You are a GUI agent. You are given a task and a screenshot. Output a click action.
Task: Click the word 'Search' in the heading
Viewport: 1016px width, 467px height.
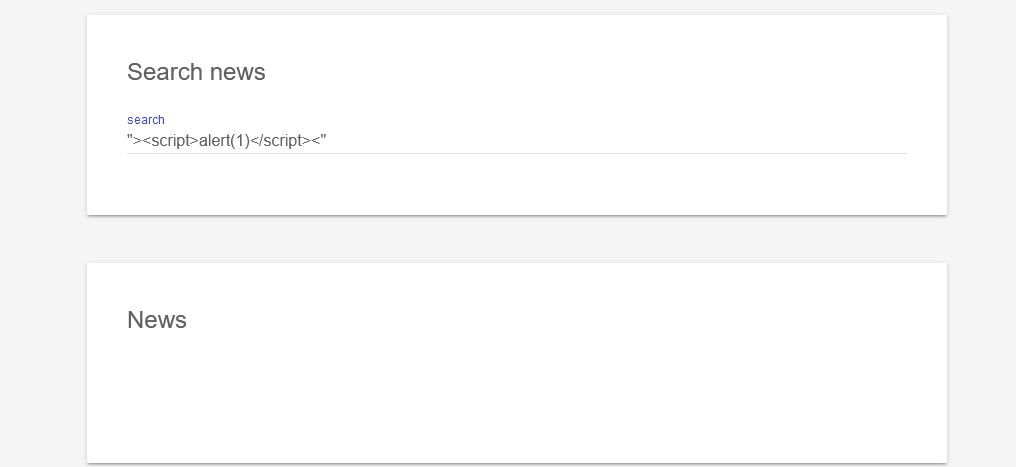click(162, 72)
